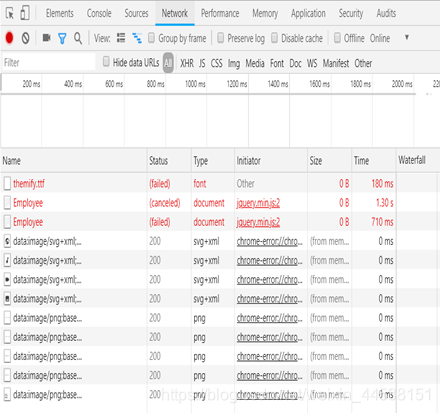This screenshot has height=413, width=440.
Task: Switch to large request rows view
Action: [x=121, y=38]
